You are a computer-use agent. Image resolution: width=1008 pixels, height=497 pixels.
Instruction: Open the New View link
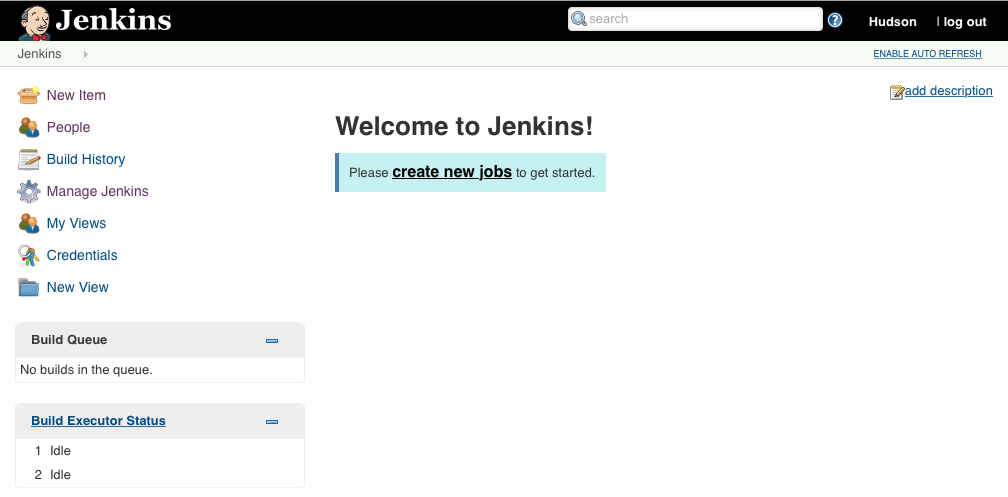coord(77,287)
